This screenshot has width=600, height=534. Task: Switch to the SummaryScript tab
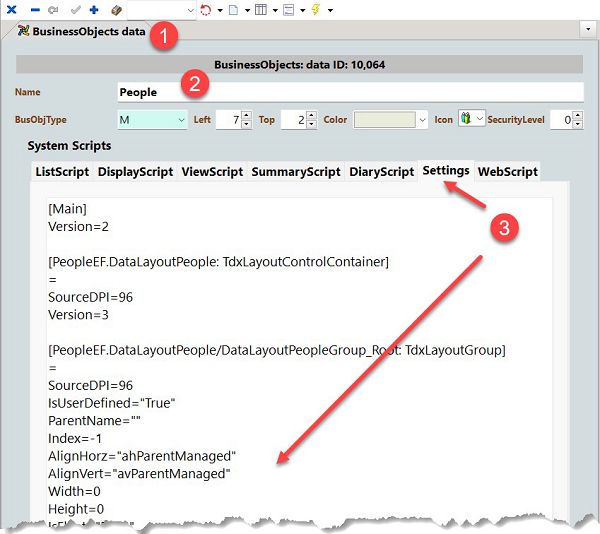coord(296,172)
